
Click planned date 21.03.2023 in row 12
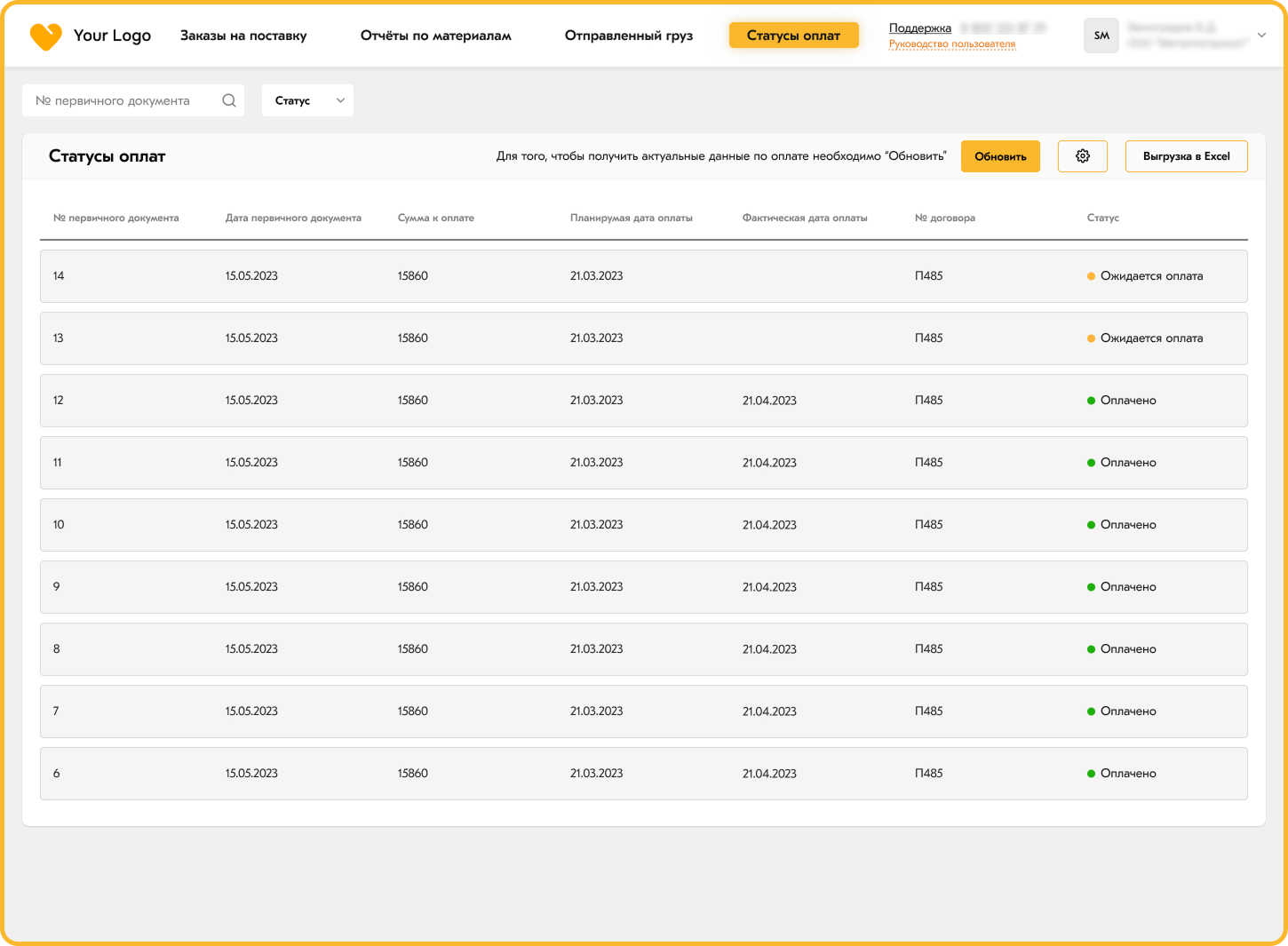597,401
